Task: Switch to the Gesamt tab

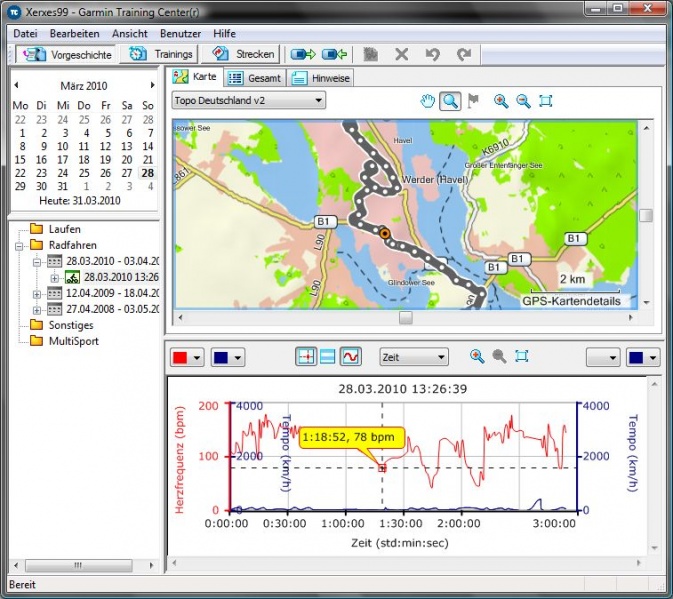Action: (255, 78)
